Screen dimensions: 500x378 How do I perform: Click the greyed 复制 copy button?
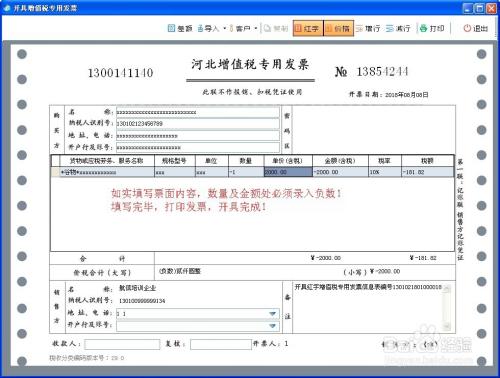pyautogui.click(x=276, y=28)
